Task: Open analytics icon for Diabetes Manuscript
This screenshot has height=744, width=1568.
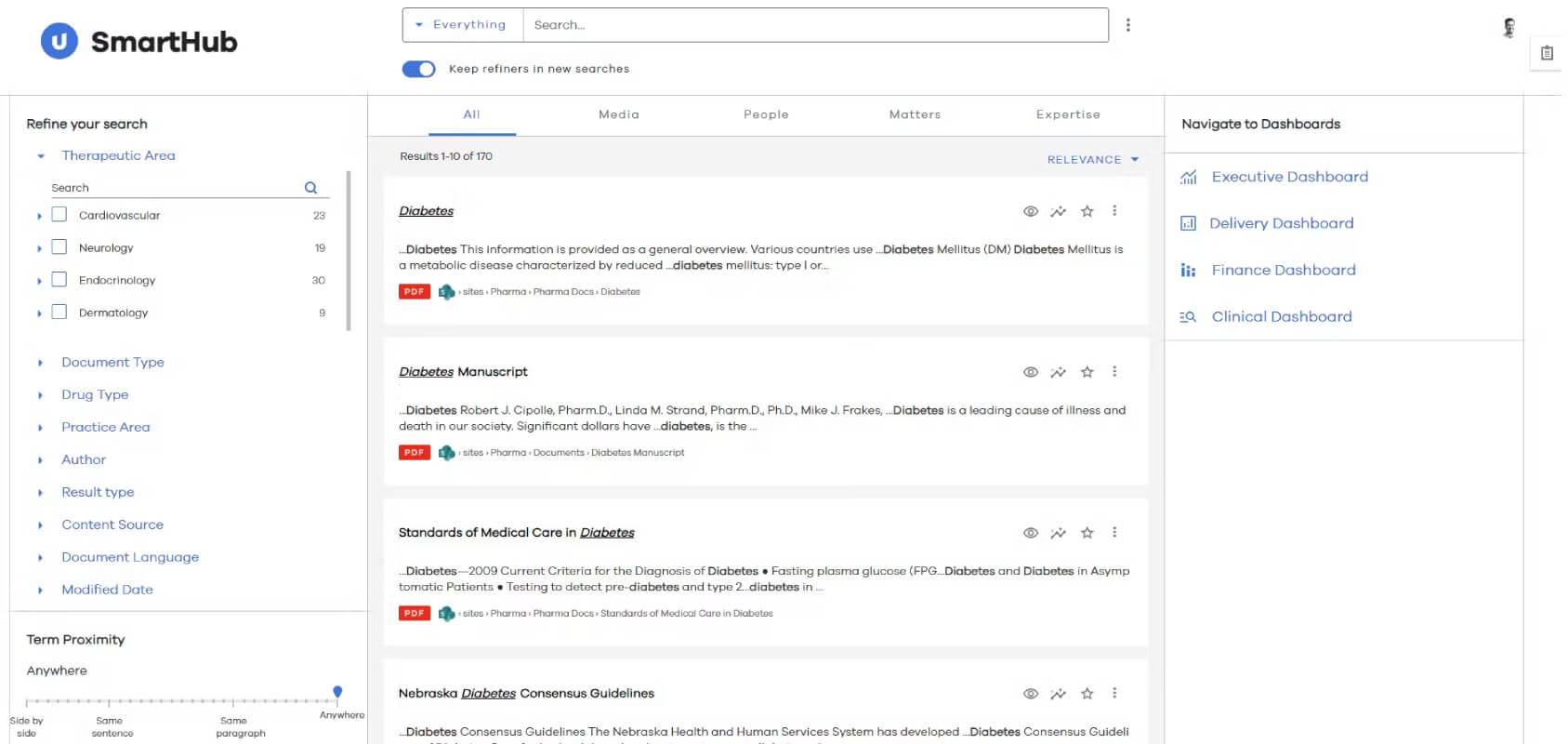Action: pos(1059,372)
